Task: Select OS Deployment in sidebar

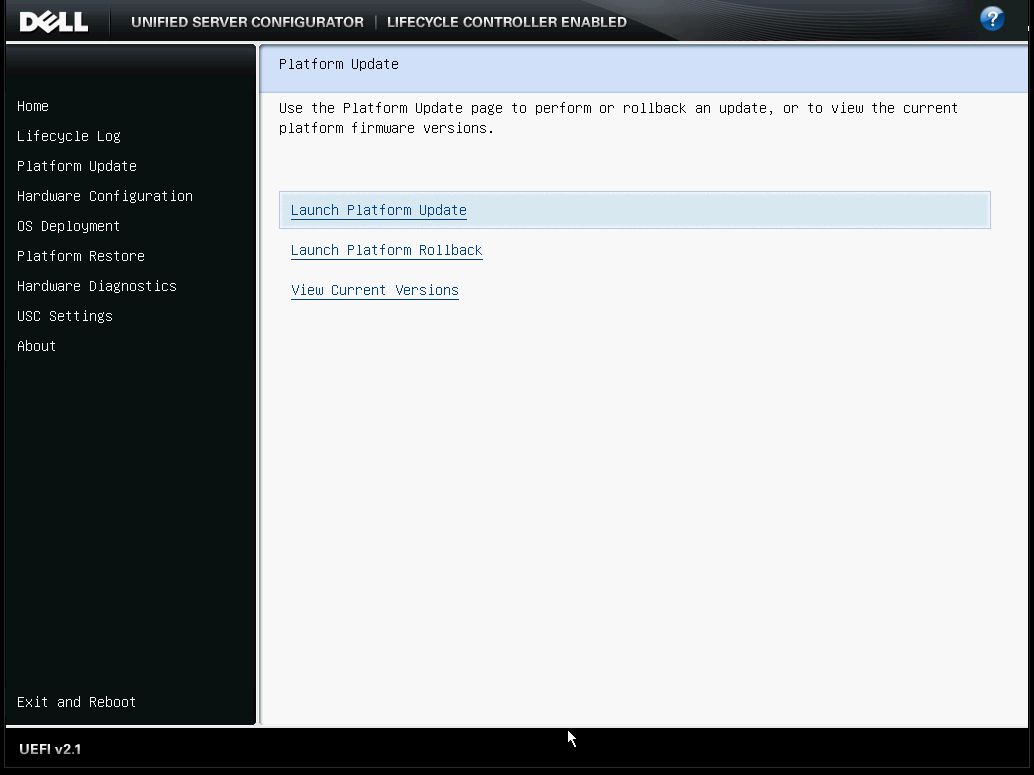Action: pyautogui.click(x=69, y=226)
